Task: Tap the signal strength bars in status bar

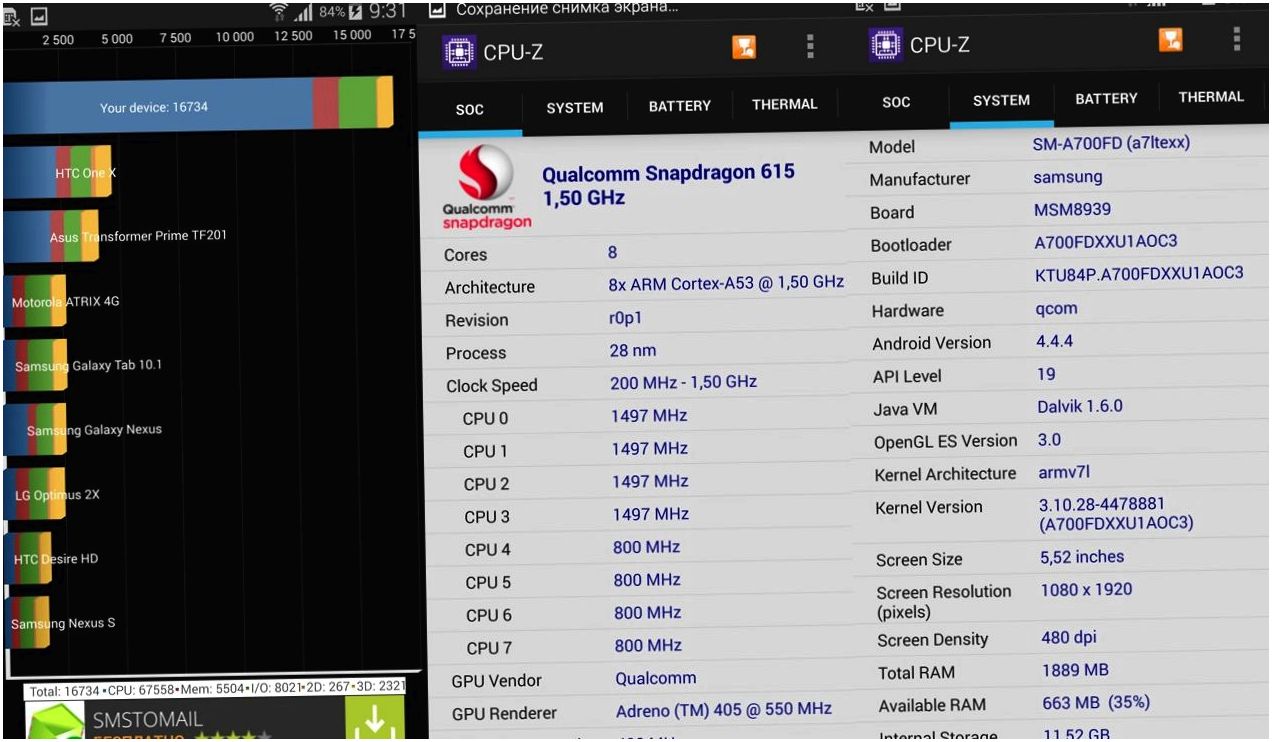Action: tap(306, 14)
